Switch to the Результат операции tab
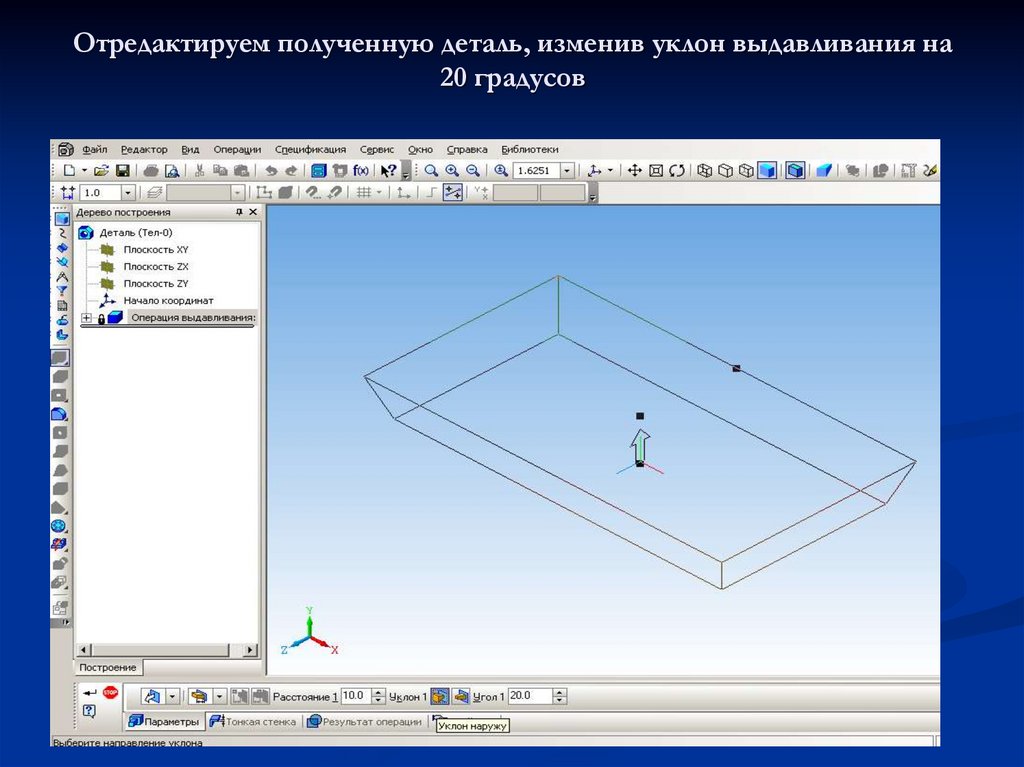Screen dimensions: 1024x767 (364, 722)
